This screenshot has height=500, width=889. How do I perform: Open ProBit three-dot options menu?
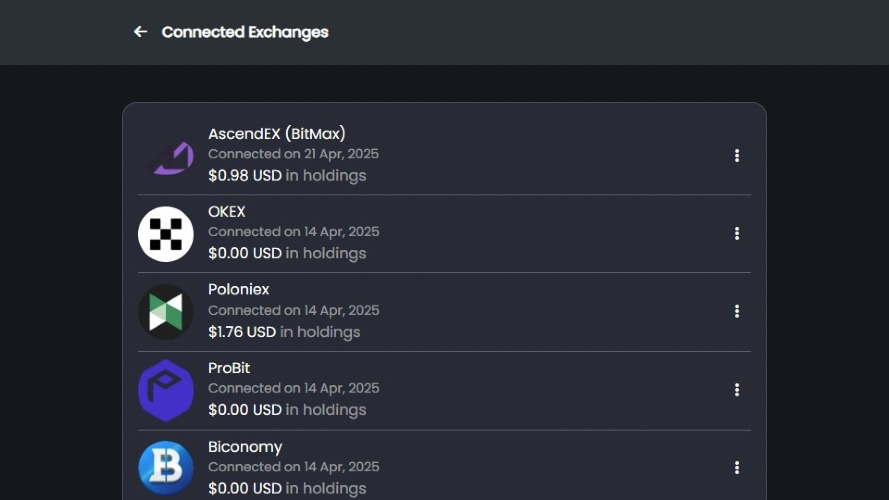(x=736, y=389)
